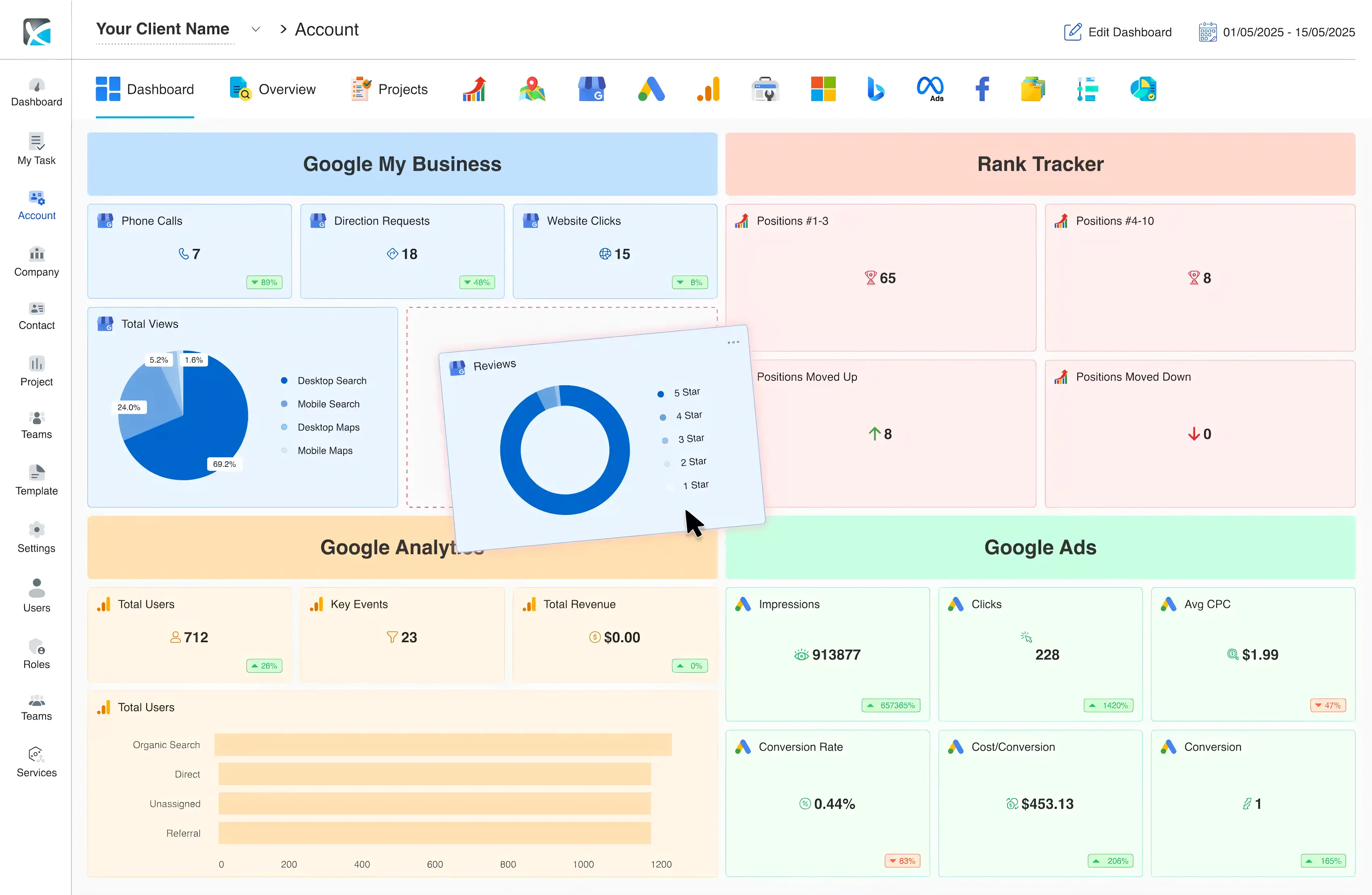This screenshot has height=895, width=1372.
Task: Open the teal timeline integration icon
Action: click(x=1087, y=89)
